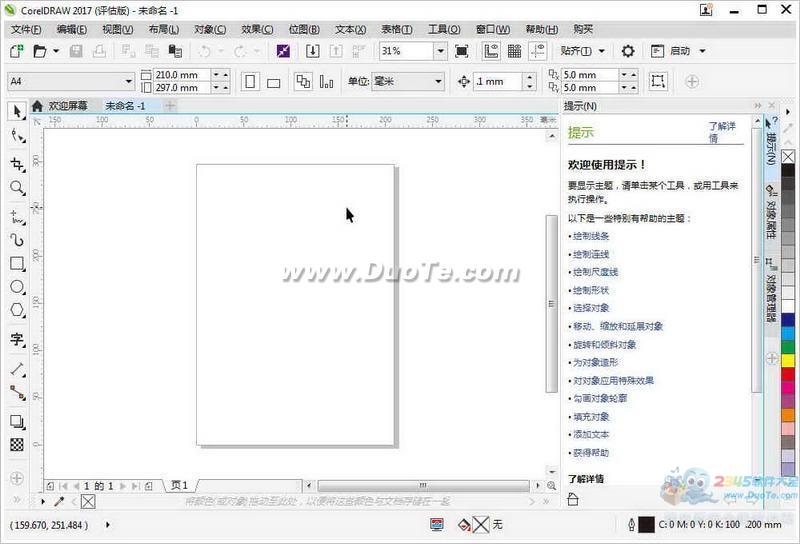The width and height of the screenshot is (800, 544).
Task: Select the Polygon tool
Action: pos(17,310)
